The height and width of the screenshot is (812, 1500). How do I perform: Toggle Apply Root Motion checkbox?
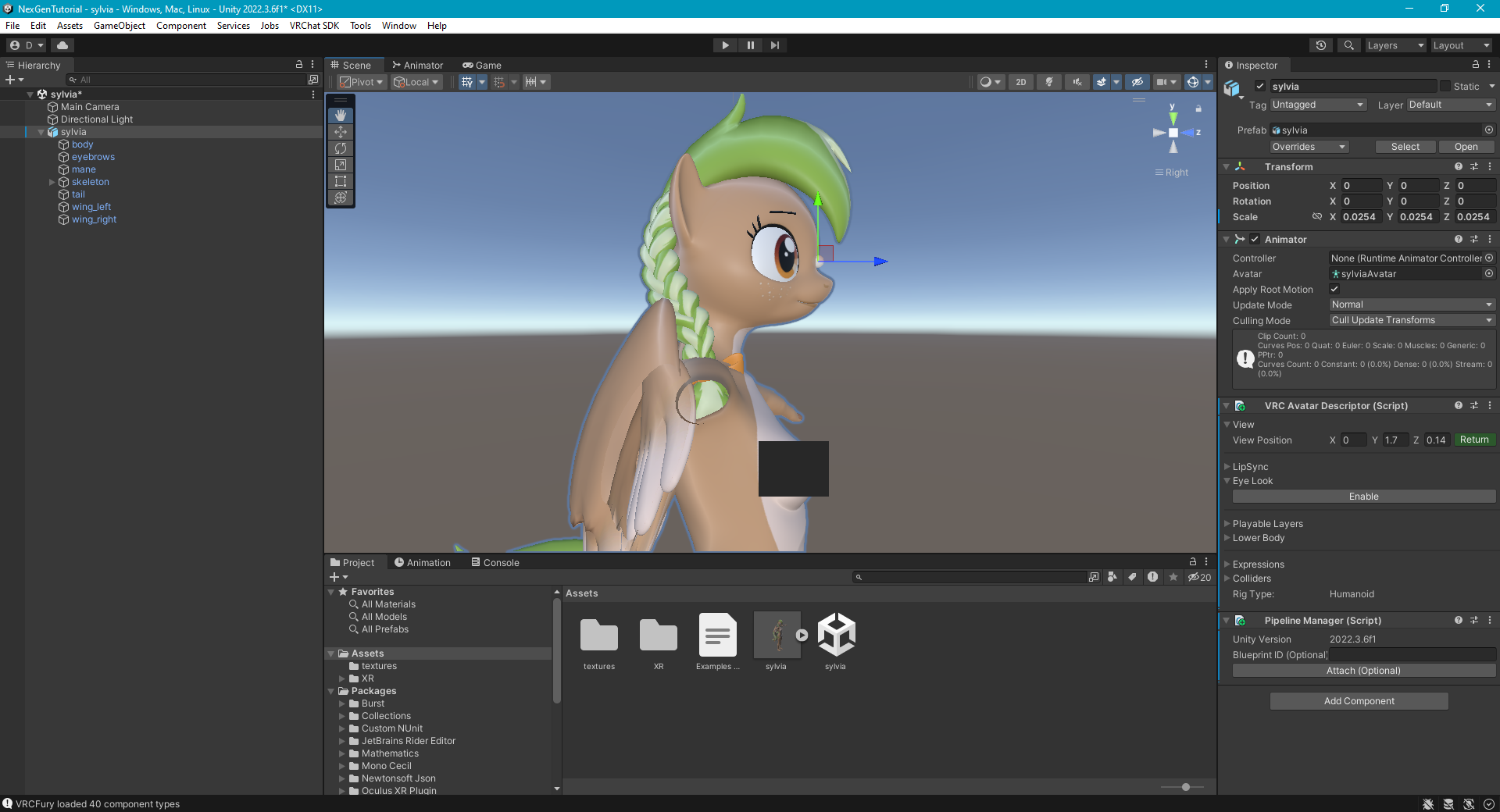[1334, 289]
